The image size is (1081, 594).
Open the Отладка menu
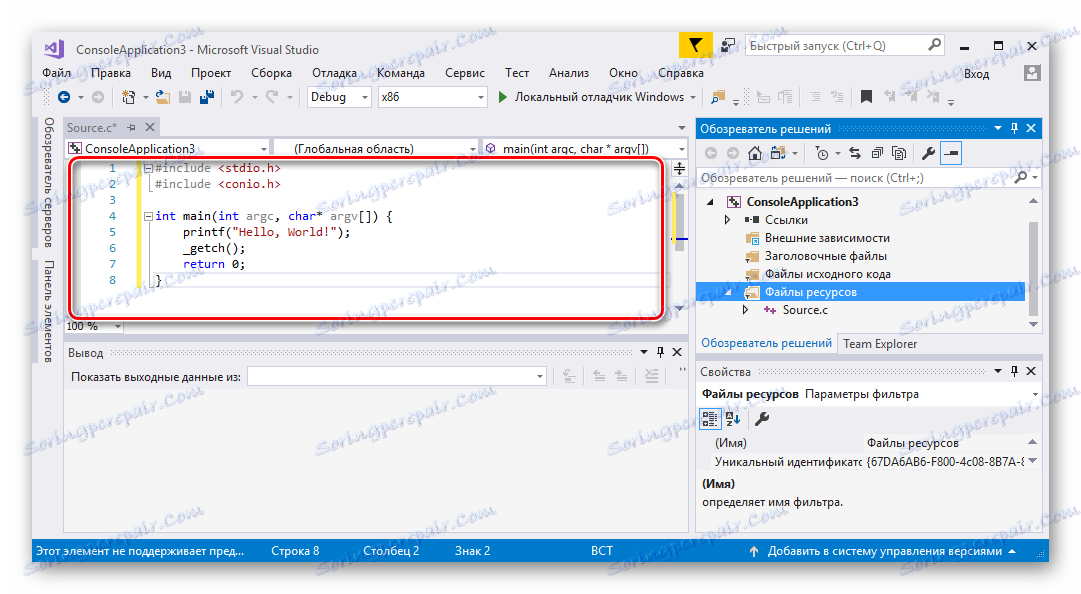335,72
